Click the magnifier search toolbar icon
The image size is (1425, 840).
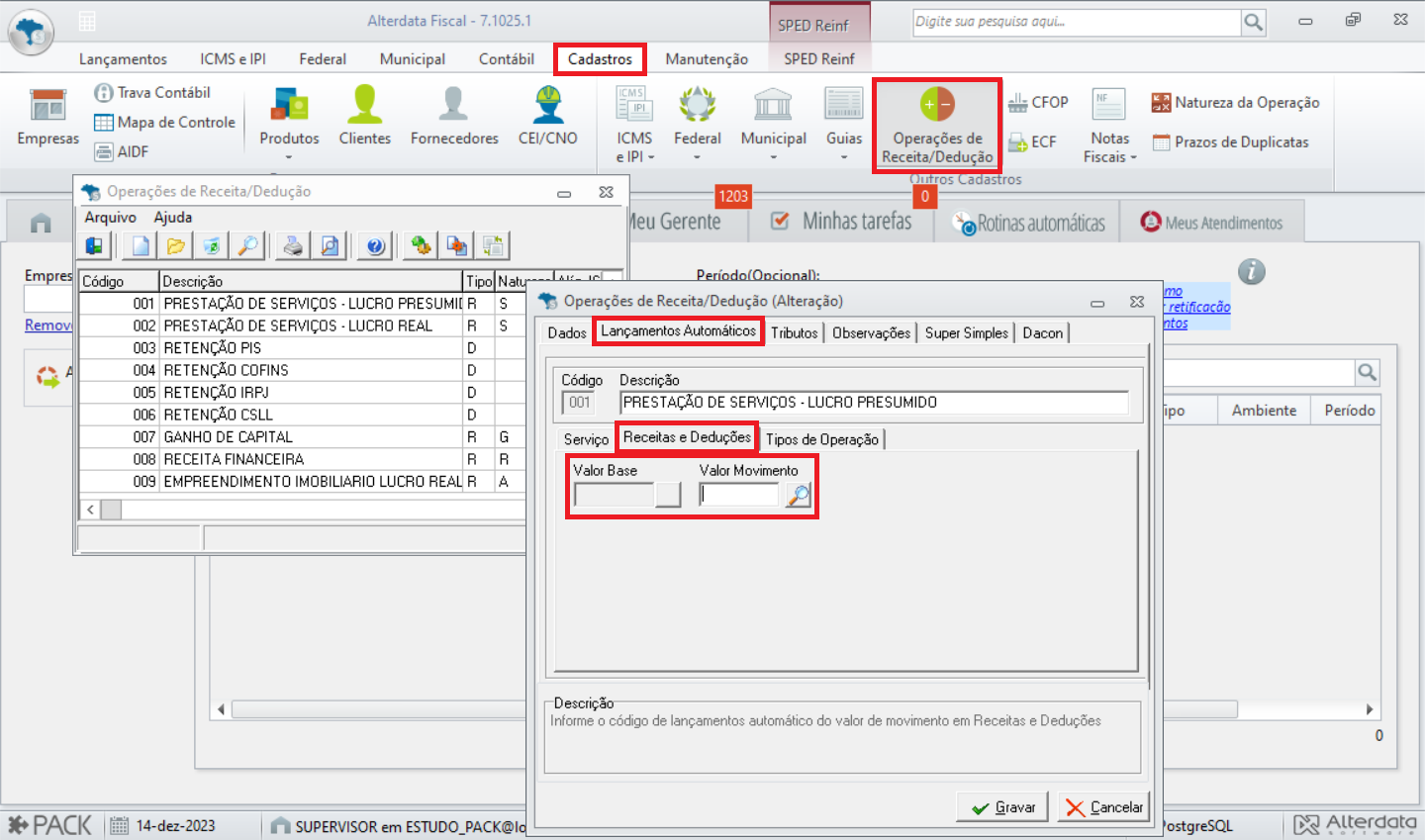pyautogui.click(x=247, y=245)
